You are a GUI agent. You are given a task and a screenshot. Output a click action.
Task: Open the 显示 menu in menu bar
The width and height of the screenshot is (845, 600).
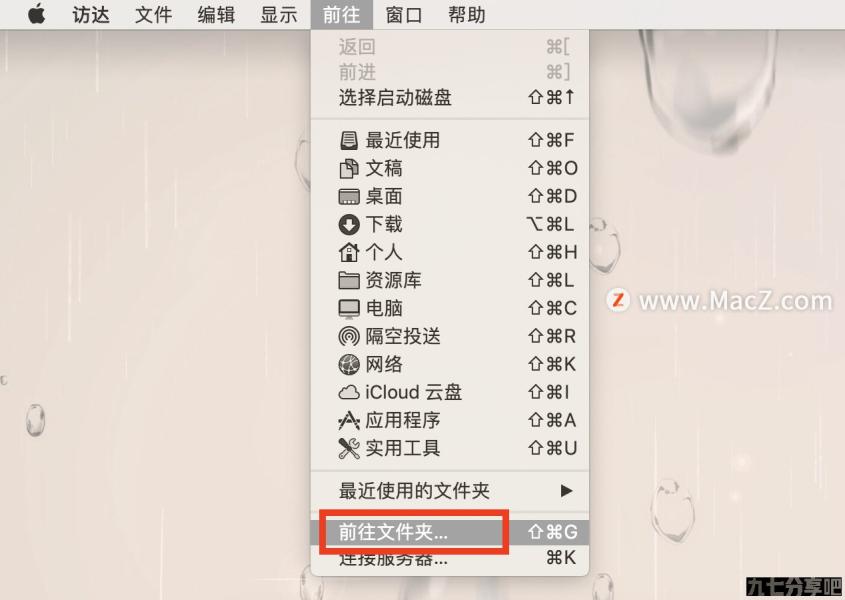click(x=279, y=15)
